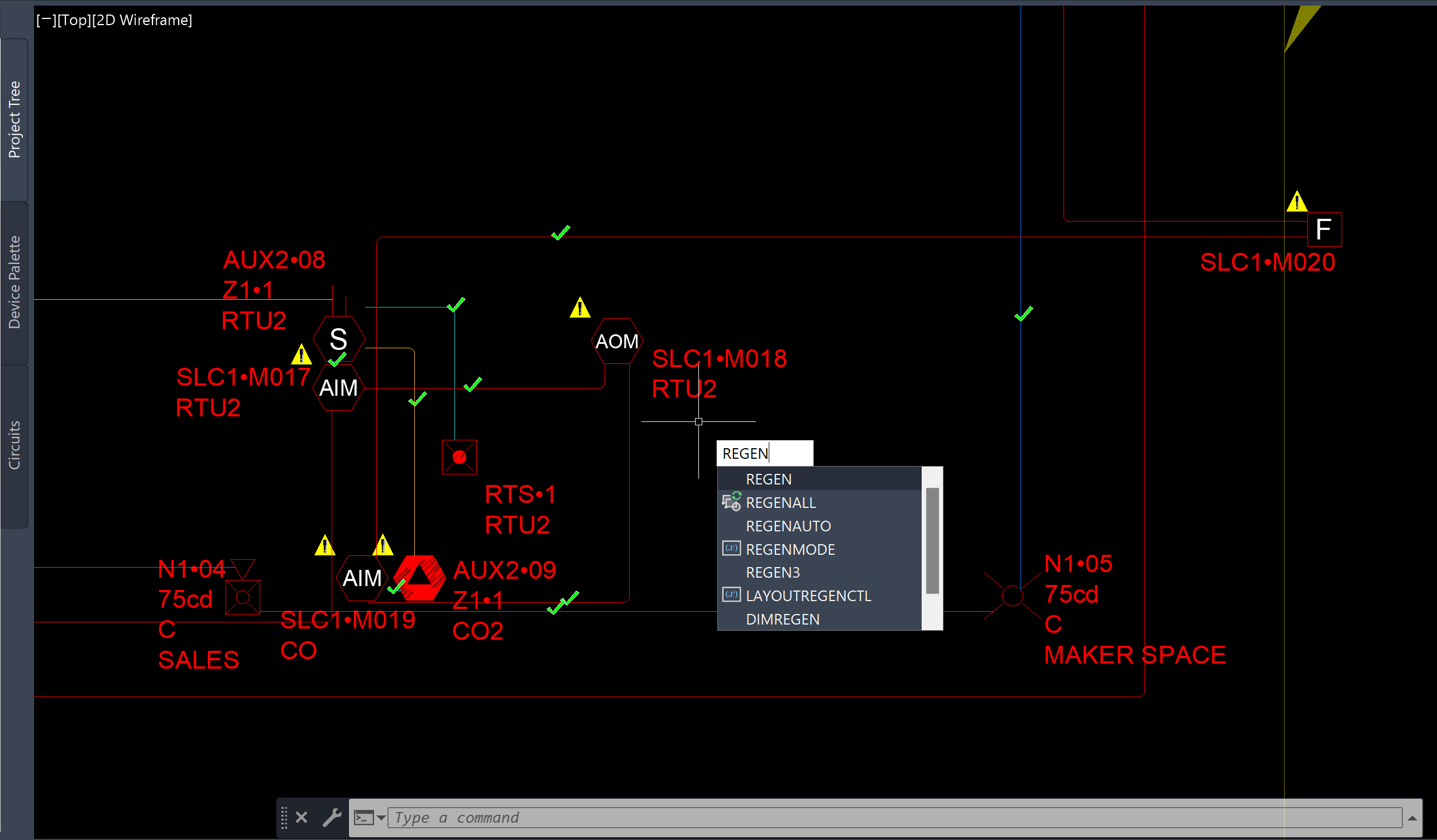The width and height of the screenshot is (1437, 840).
Task: Select the CO2 text label
Action: pos(478,631)
